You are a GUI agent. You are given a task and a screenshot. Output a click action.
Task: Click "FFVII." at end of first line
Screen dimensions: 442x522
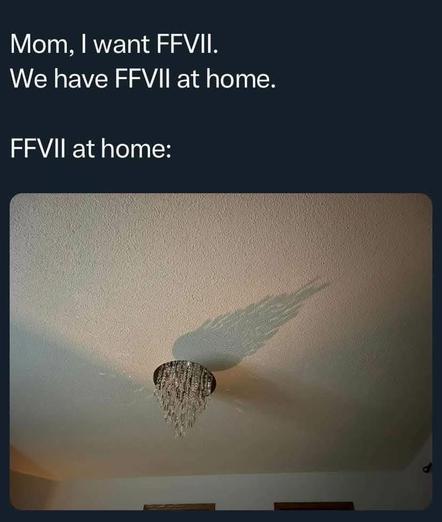(x=188, y=44)
